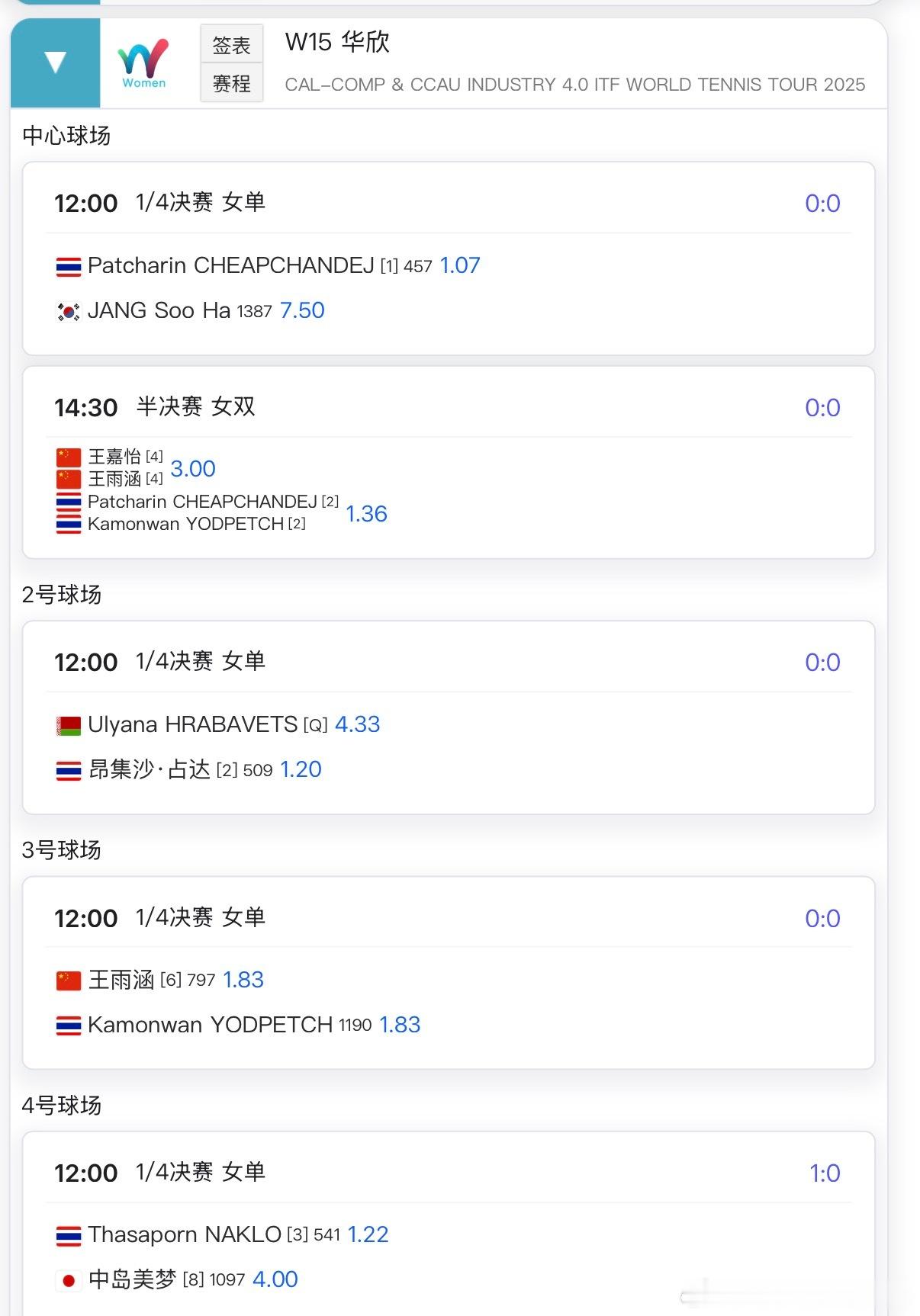This screenshot has height=1316, width=920.
Task: Open player Ulyana HRABAVETS profile name
Action: (x=192, y=724)
